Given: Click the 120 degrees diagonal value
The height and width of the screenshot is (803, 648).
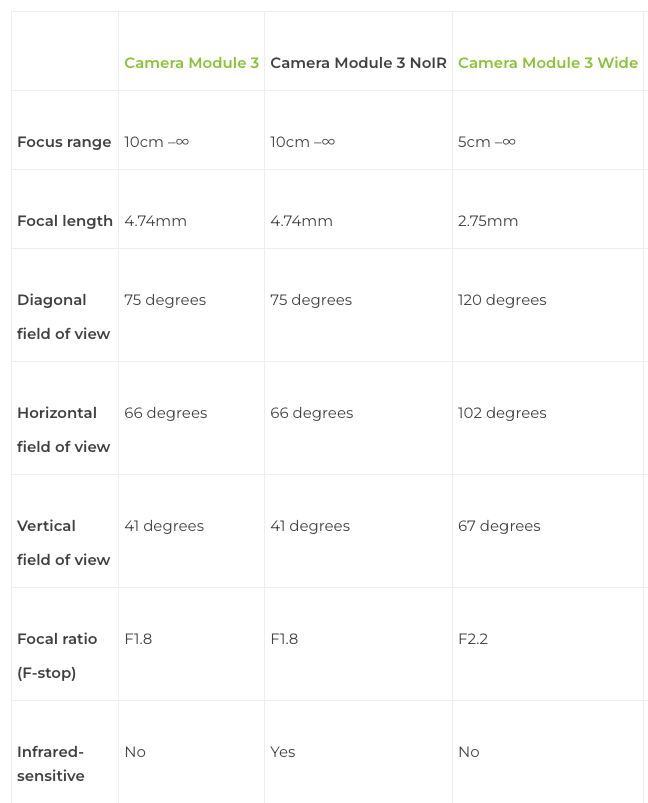Looking at the screenshot, I should [x=502, y=300].
